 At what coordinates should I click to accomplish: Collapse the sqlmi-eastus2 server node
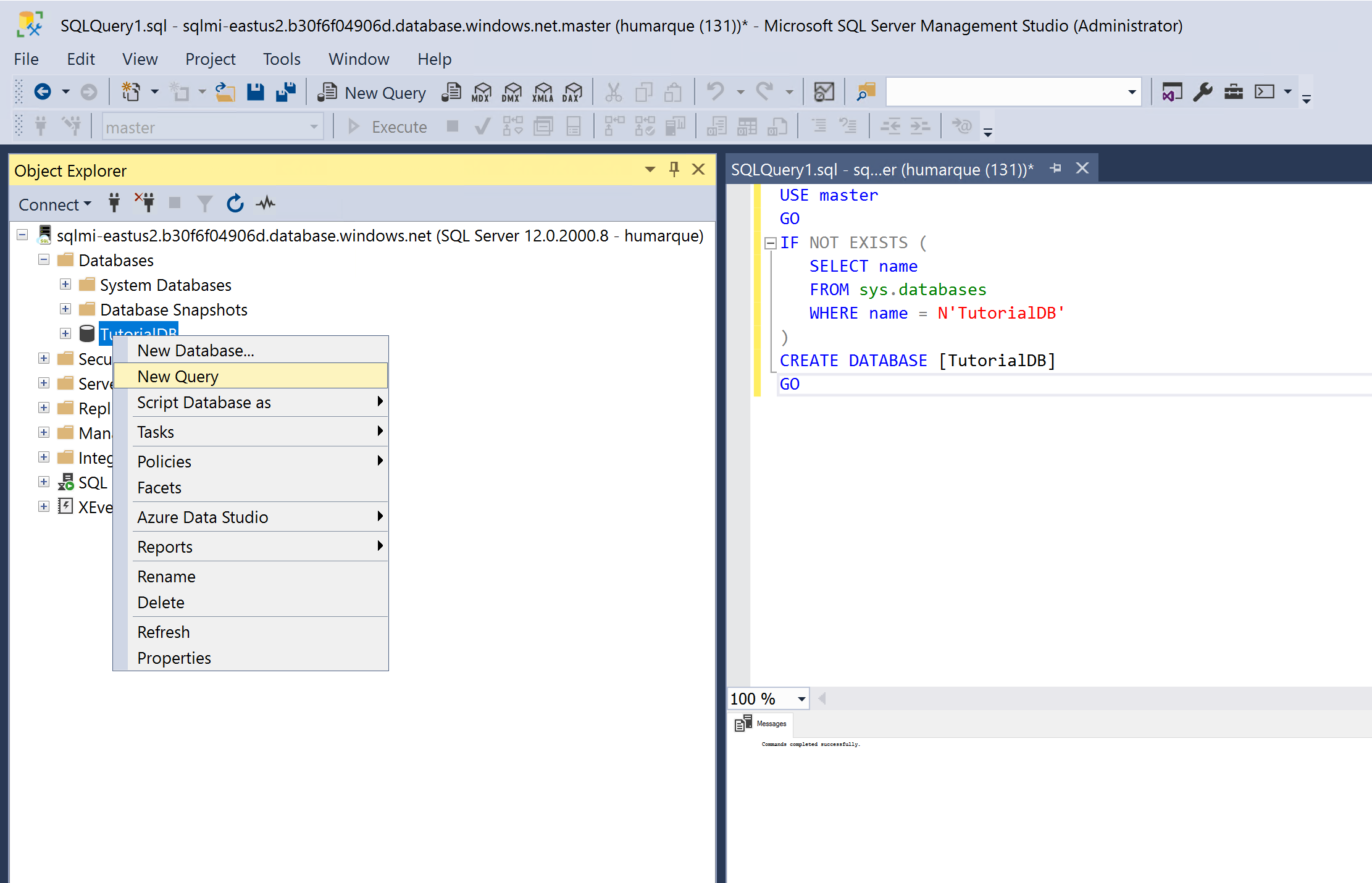click(22, 235)
